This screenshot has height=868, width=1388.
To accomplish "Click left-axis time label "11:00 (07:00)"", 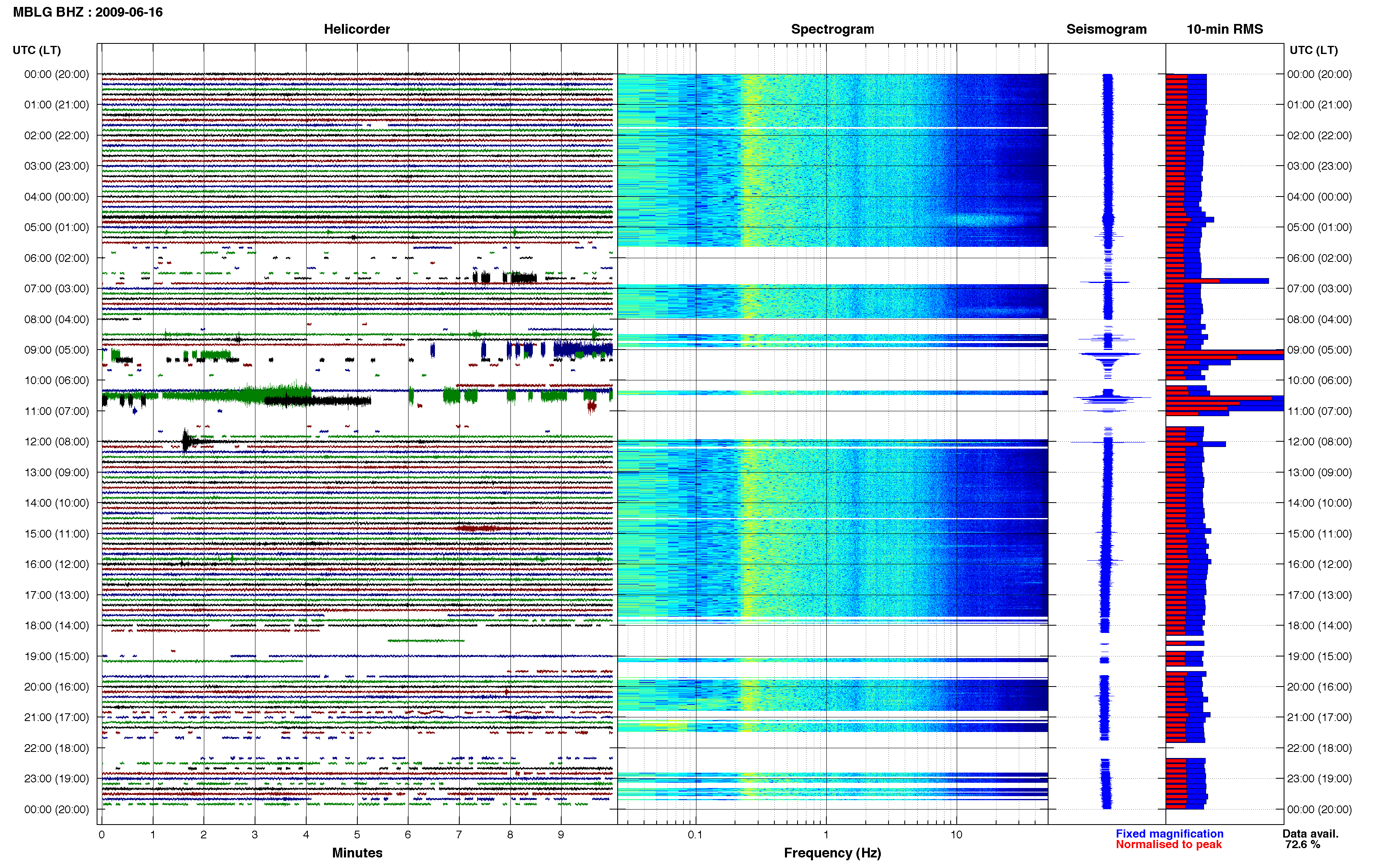I will (57, 411).
